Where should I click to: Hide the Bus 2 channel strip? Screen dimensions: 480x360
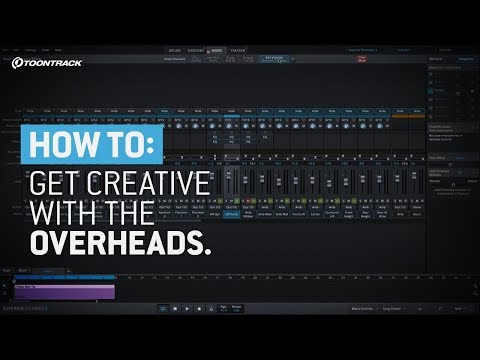tap(417, 111)
